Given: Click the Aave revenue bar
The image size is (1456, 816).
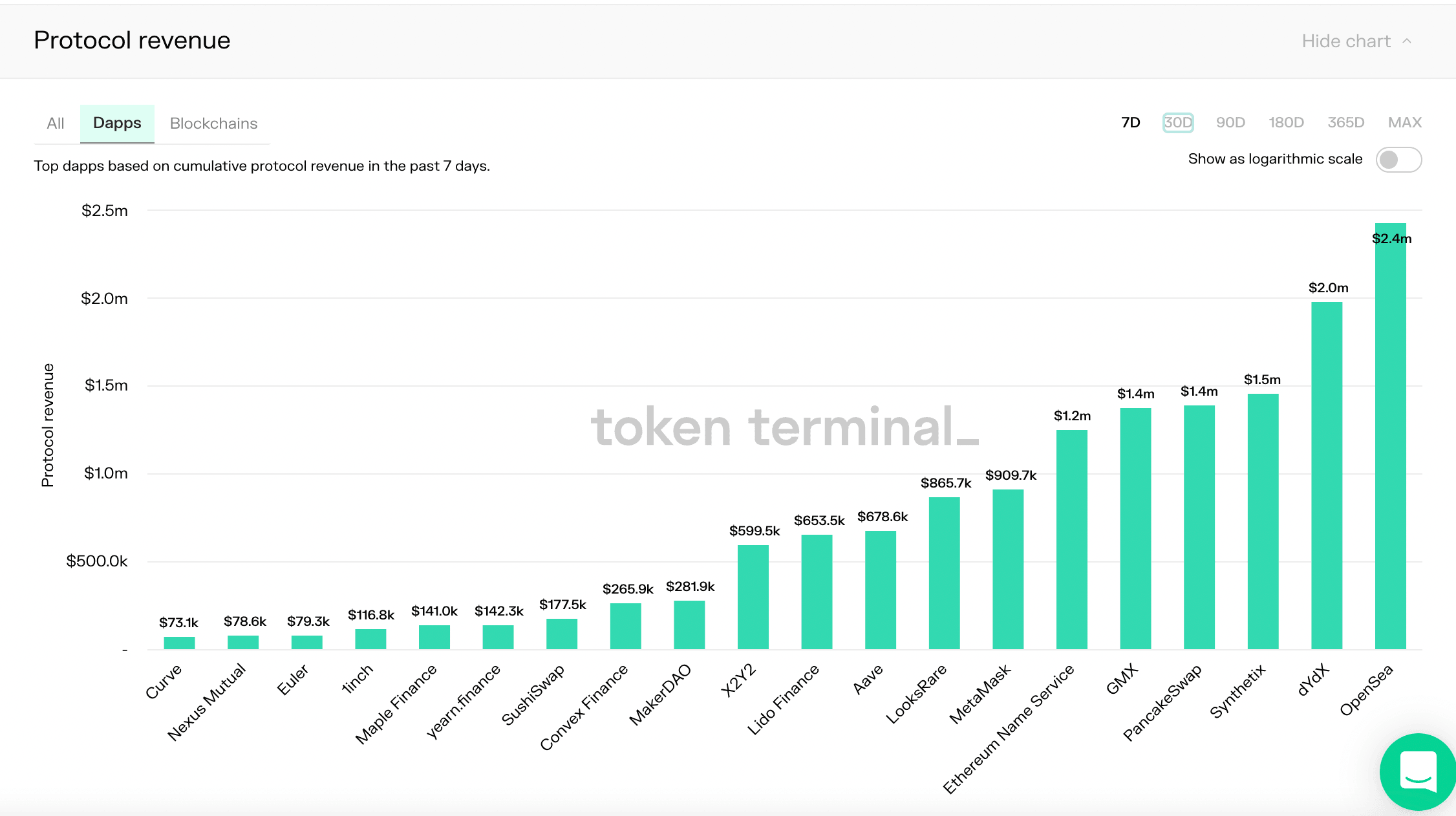Looking at the screenshot, I should 881,590.
